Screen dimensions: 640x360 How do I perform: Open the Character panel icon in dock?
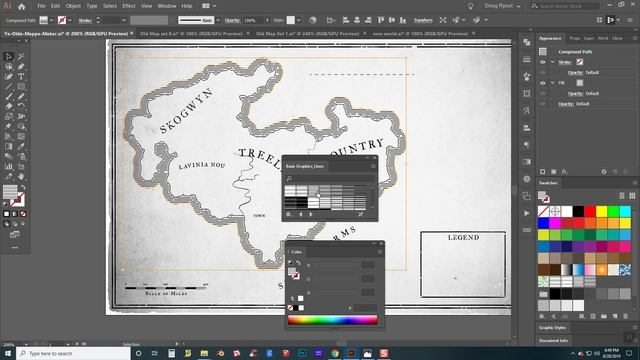click(x=527, y=110)
